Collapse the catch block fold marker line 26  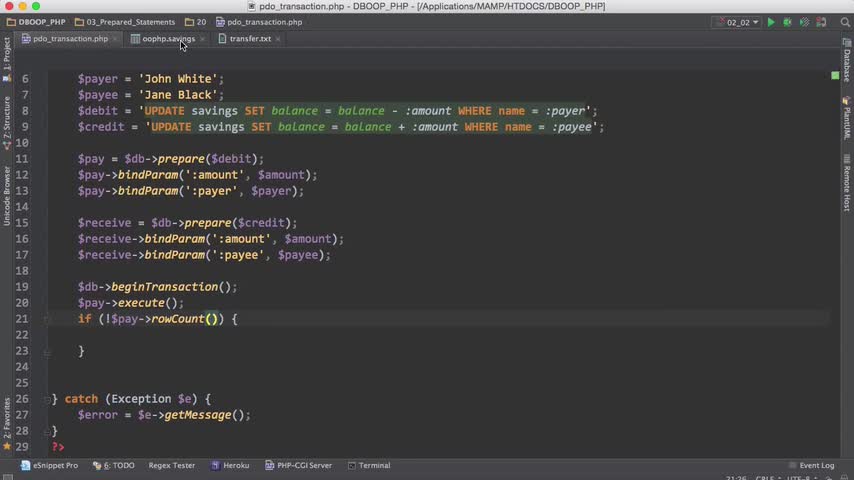tap(47, 399)
